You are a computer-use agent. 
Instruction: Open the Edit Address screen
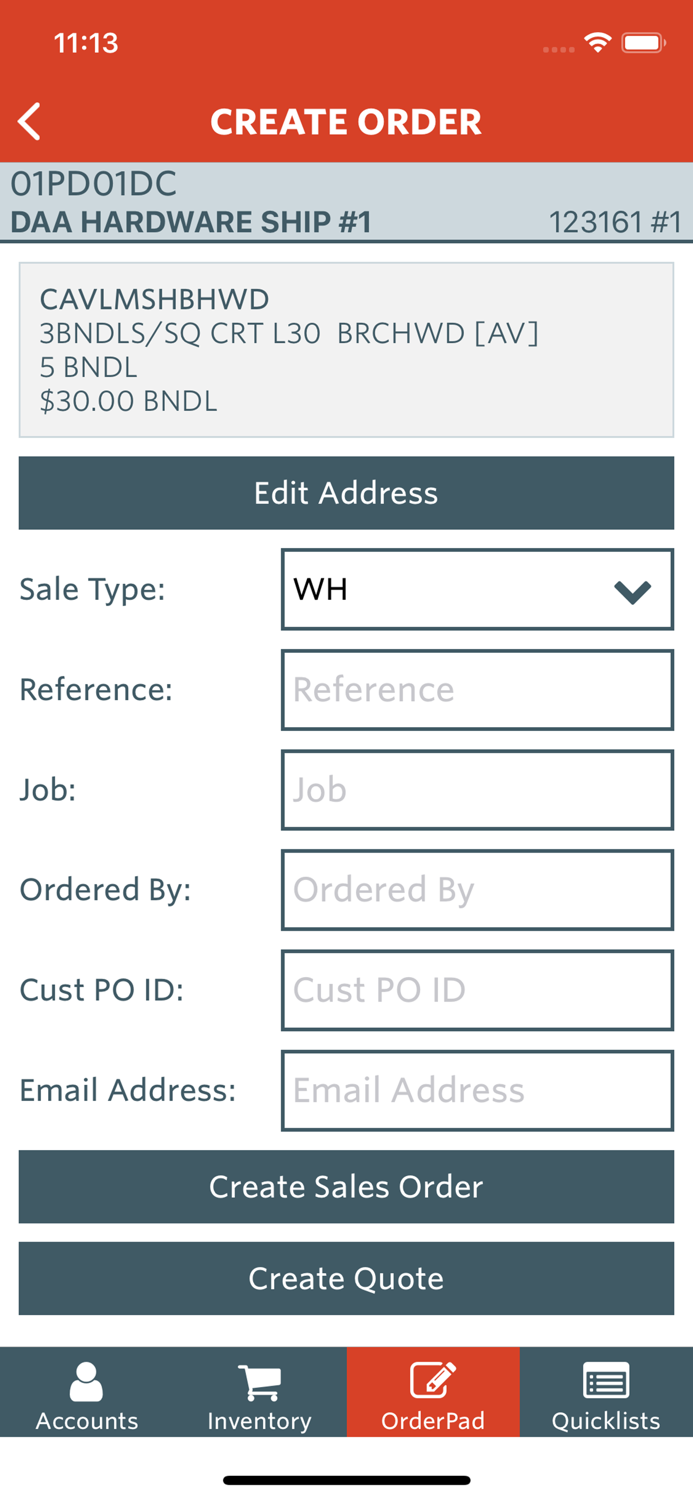coord(346,493)
